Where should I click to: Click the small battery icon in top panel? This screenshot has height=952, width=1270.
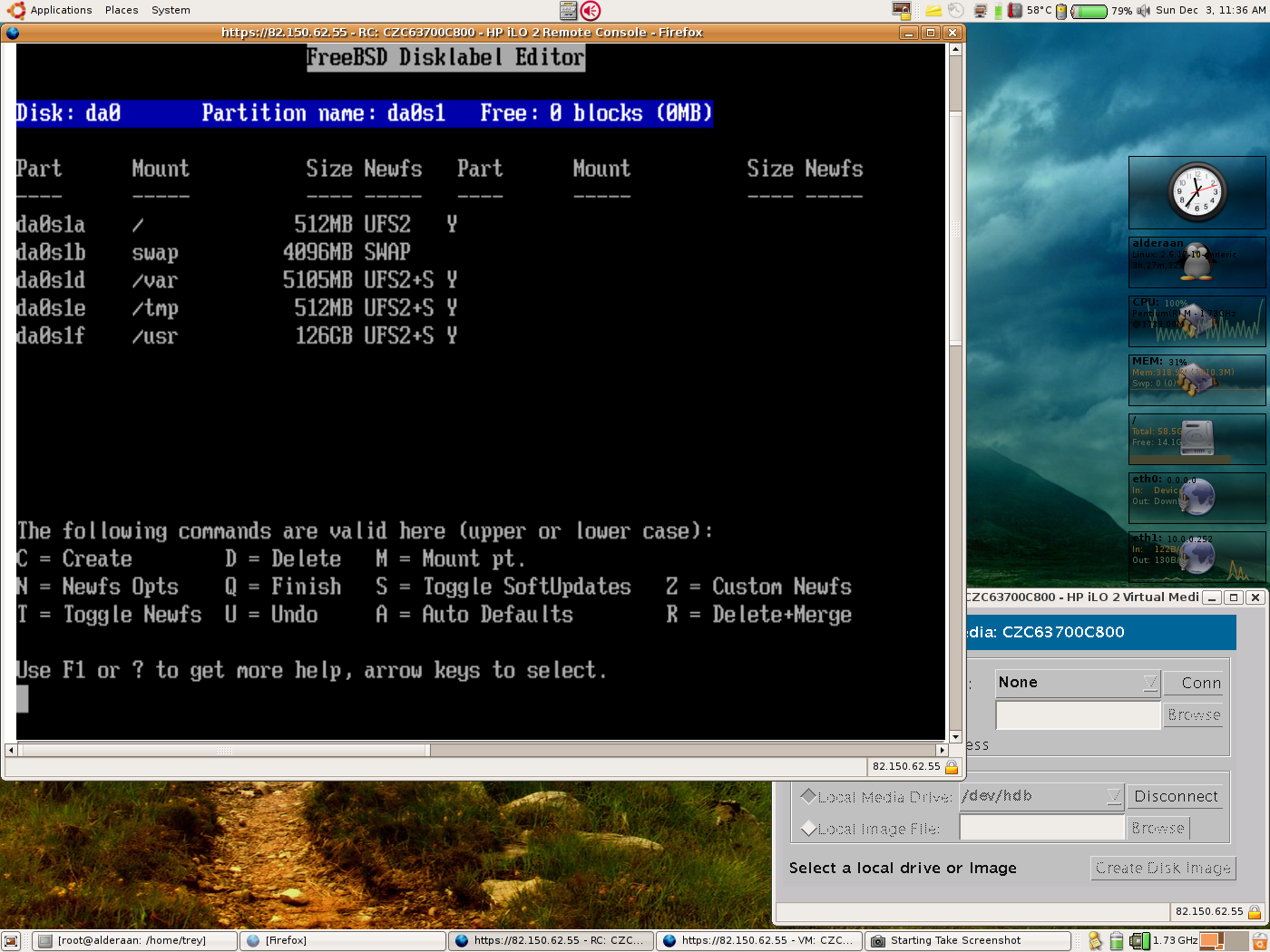point(1061,12)
